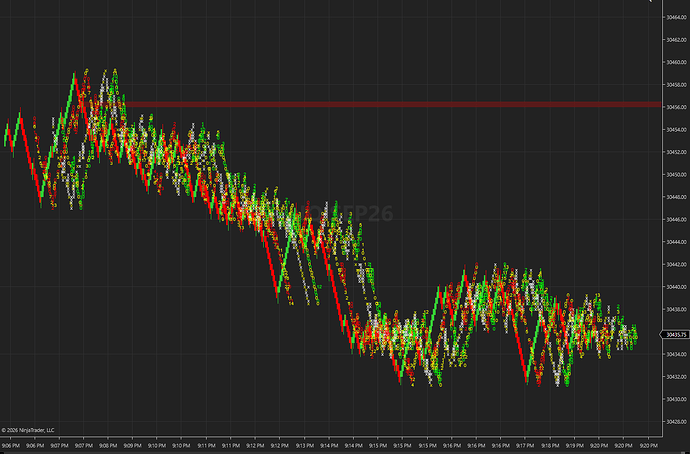Click the 30454.00 price axis label
This screenshot has height=454, width=690.
pyautogui.click(x=676, y=130)
